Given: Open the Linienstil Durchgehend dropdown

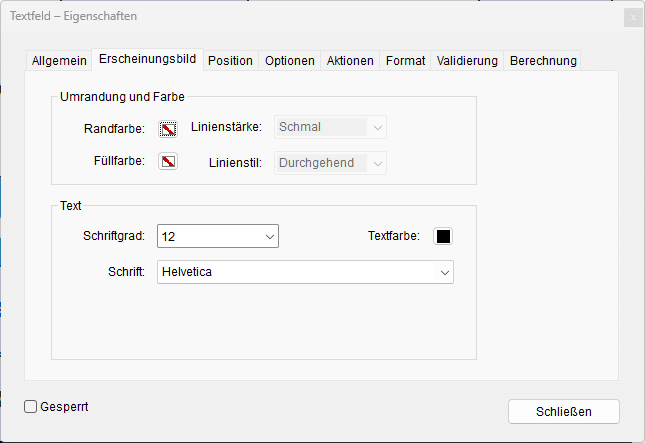Looking at the screenshot, I should pyautogui.click(x=330, y=163).
